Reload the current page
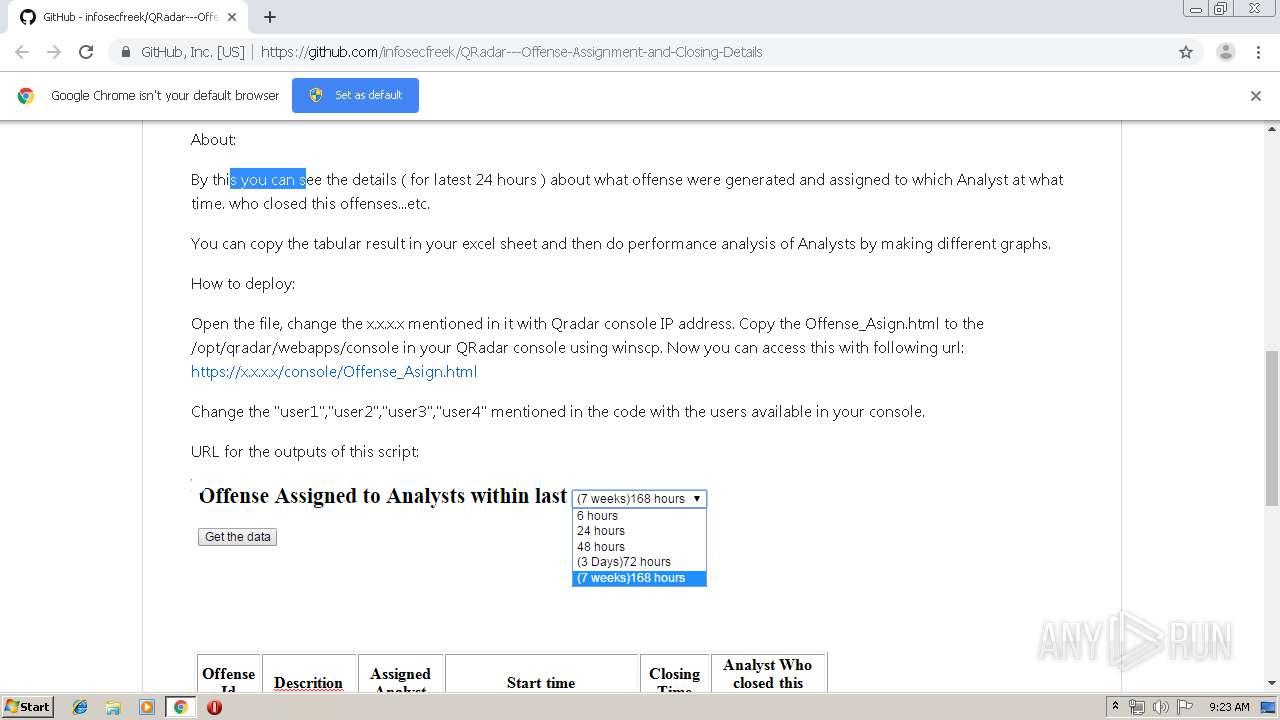Screen dimensions: 1280x720 (86, 52)
